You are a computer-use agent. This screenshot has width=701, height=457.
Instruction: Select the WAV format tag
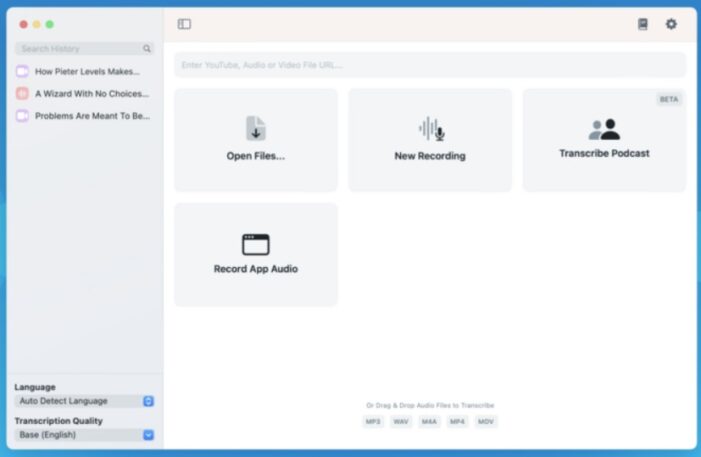click(400, 422)
